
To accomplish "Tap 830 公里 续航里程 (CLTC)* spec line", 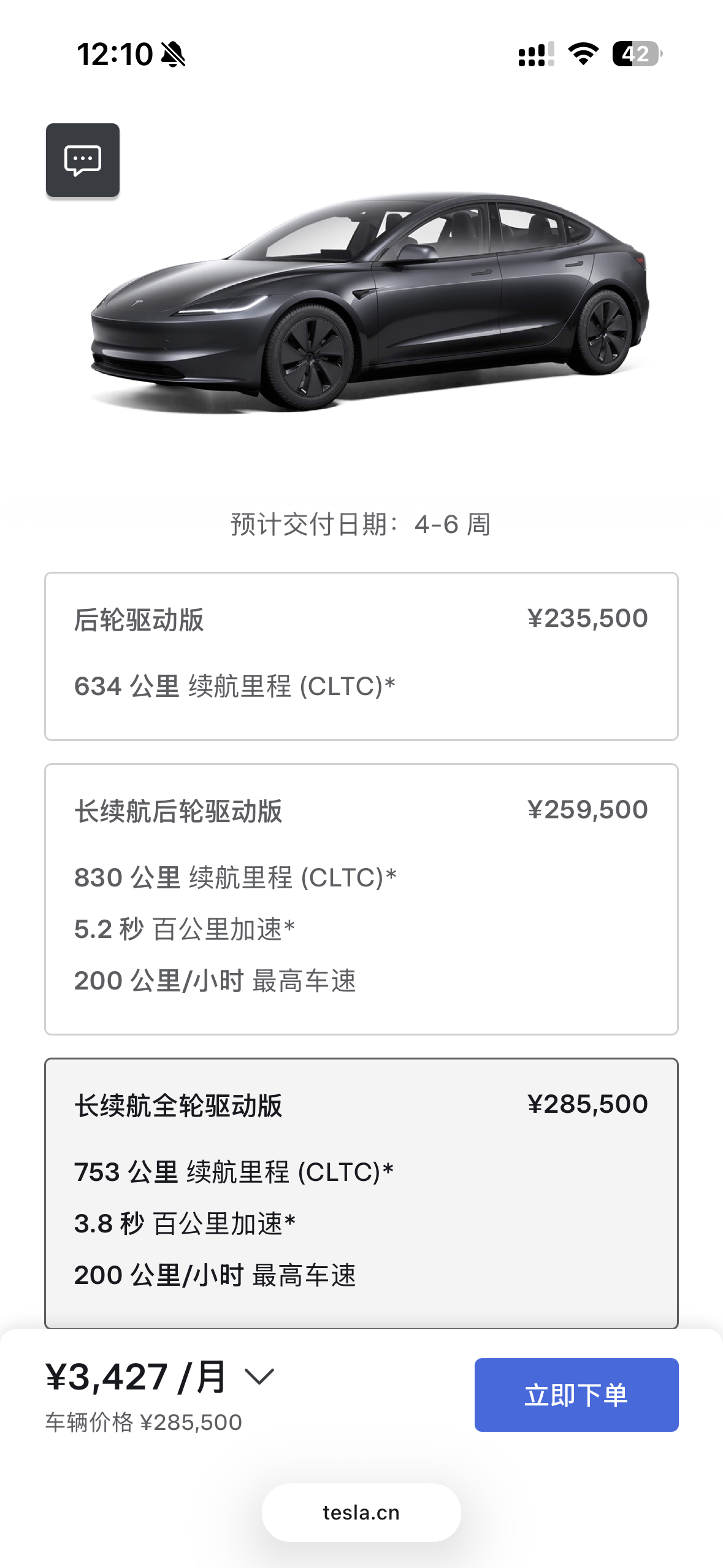I will 235,877.
